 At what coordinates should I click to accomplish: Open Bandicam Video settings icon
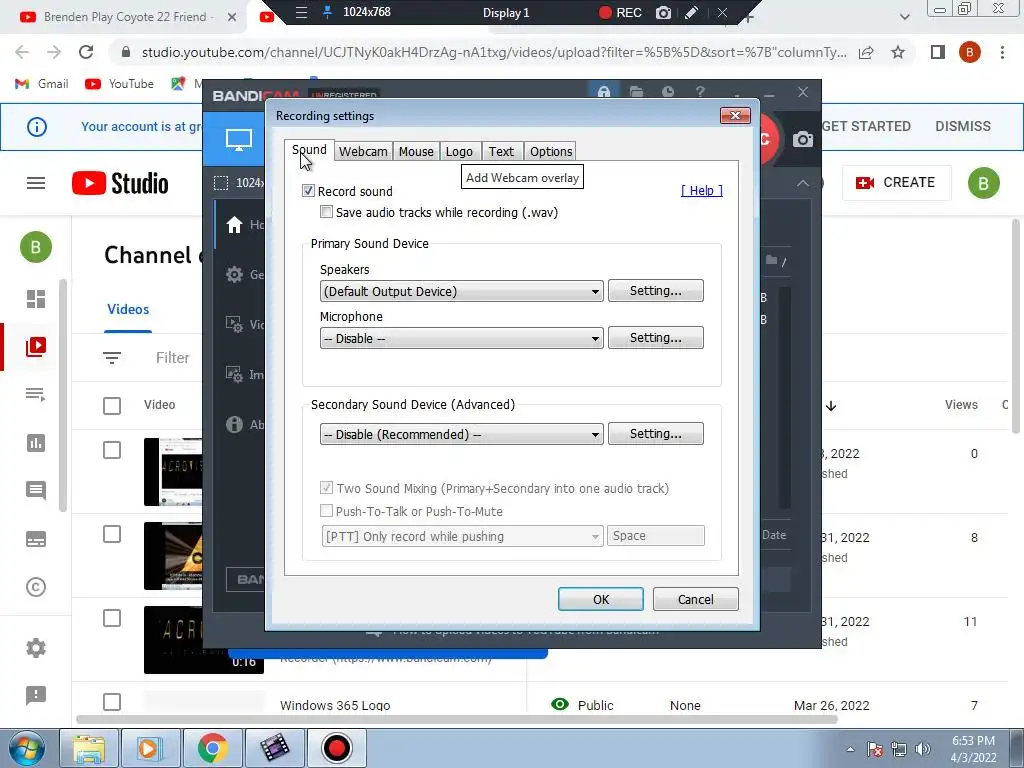click(234, 324)
